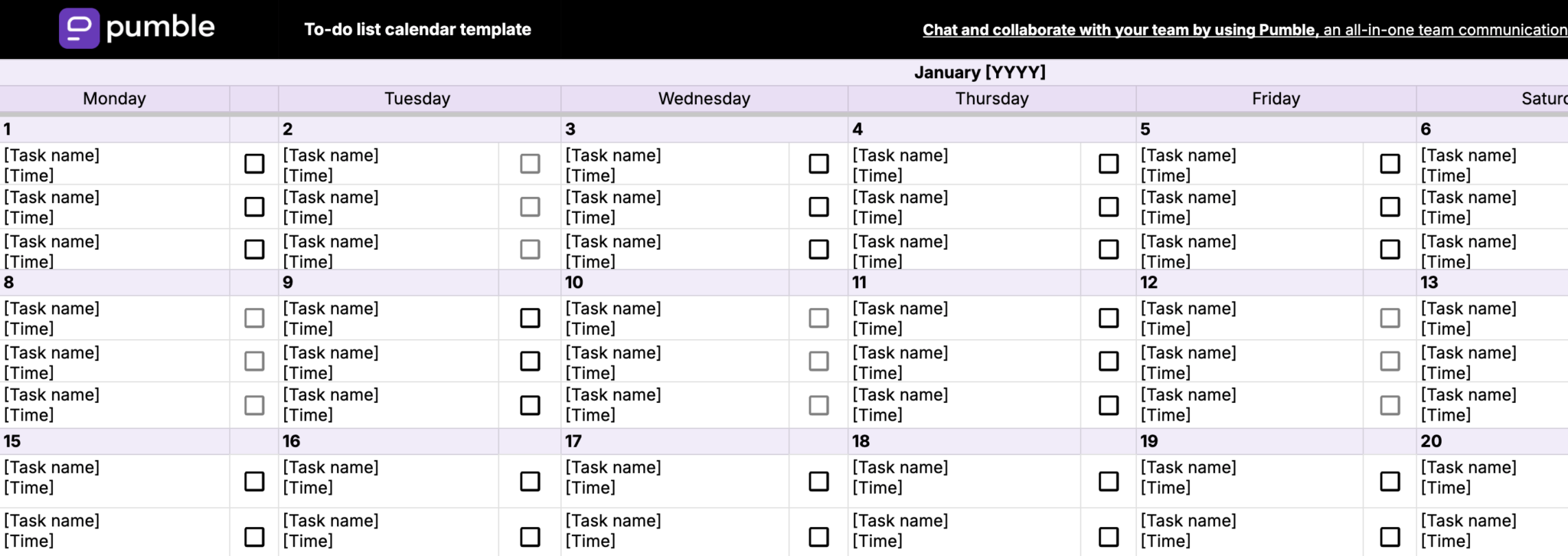Check the first task checkbox for day 19
The image size is (1568, 556).
1390,481
